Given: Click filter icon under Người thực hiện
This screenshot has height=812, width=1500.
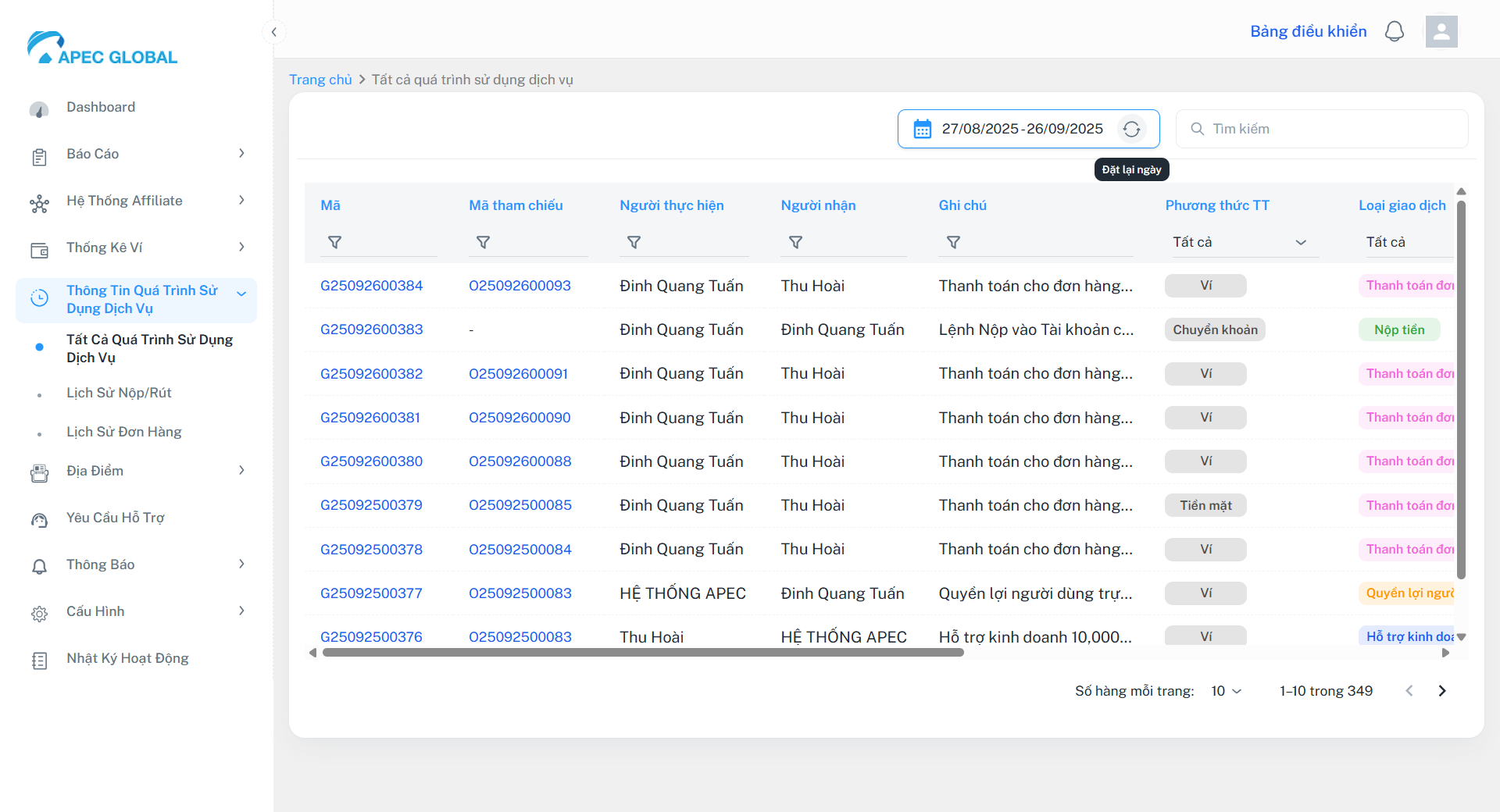Looking at the screenshot, I should pyautogui.click(x=634, y=243).
